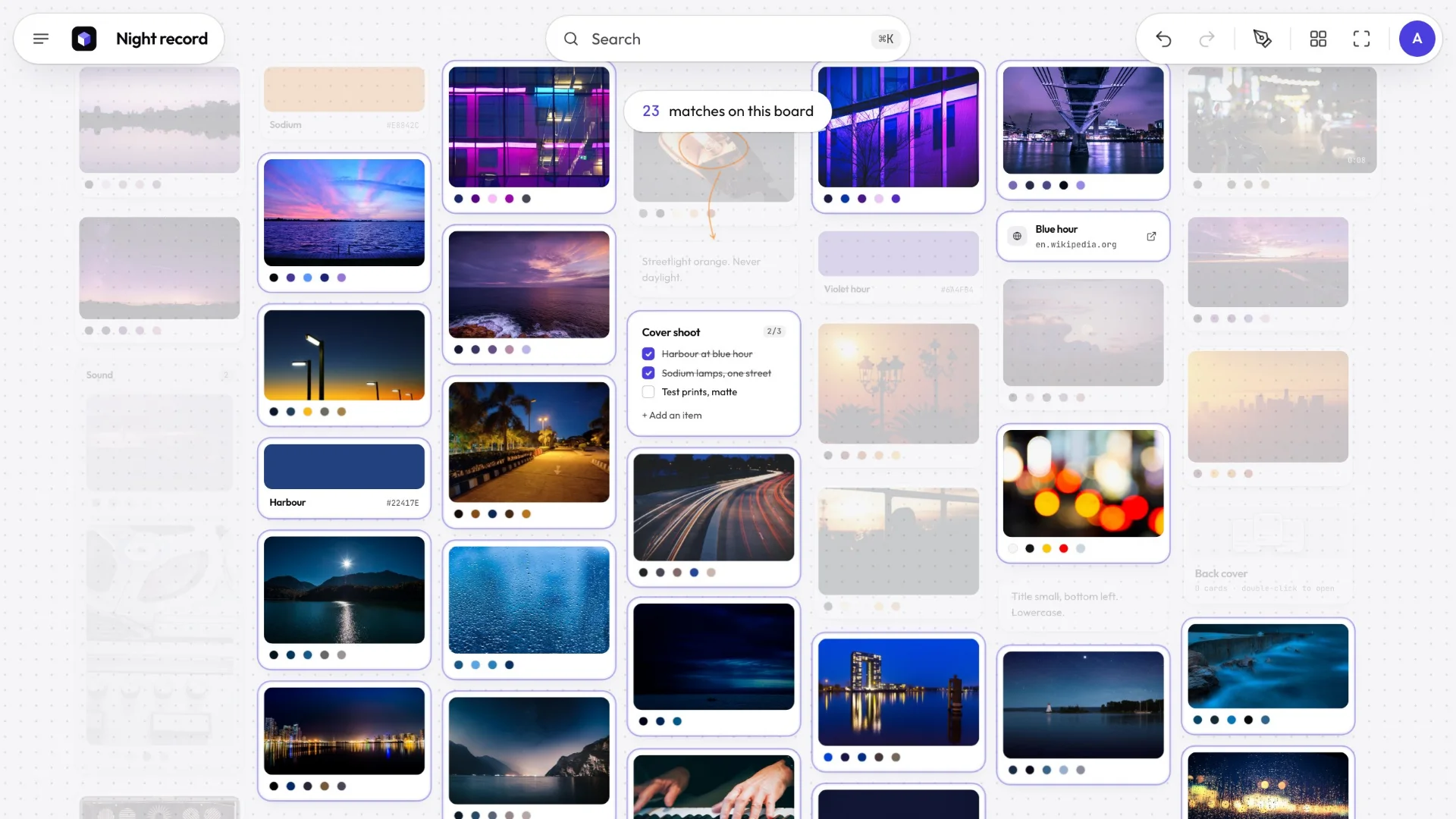The image size is (1456, 819).
Task: Focus the Search input field
Action: click(726, 39)
